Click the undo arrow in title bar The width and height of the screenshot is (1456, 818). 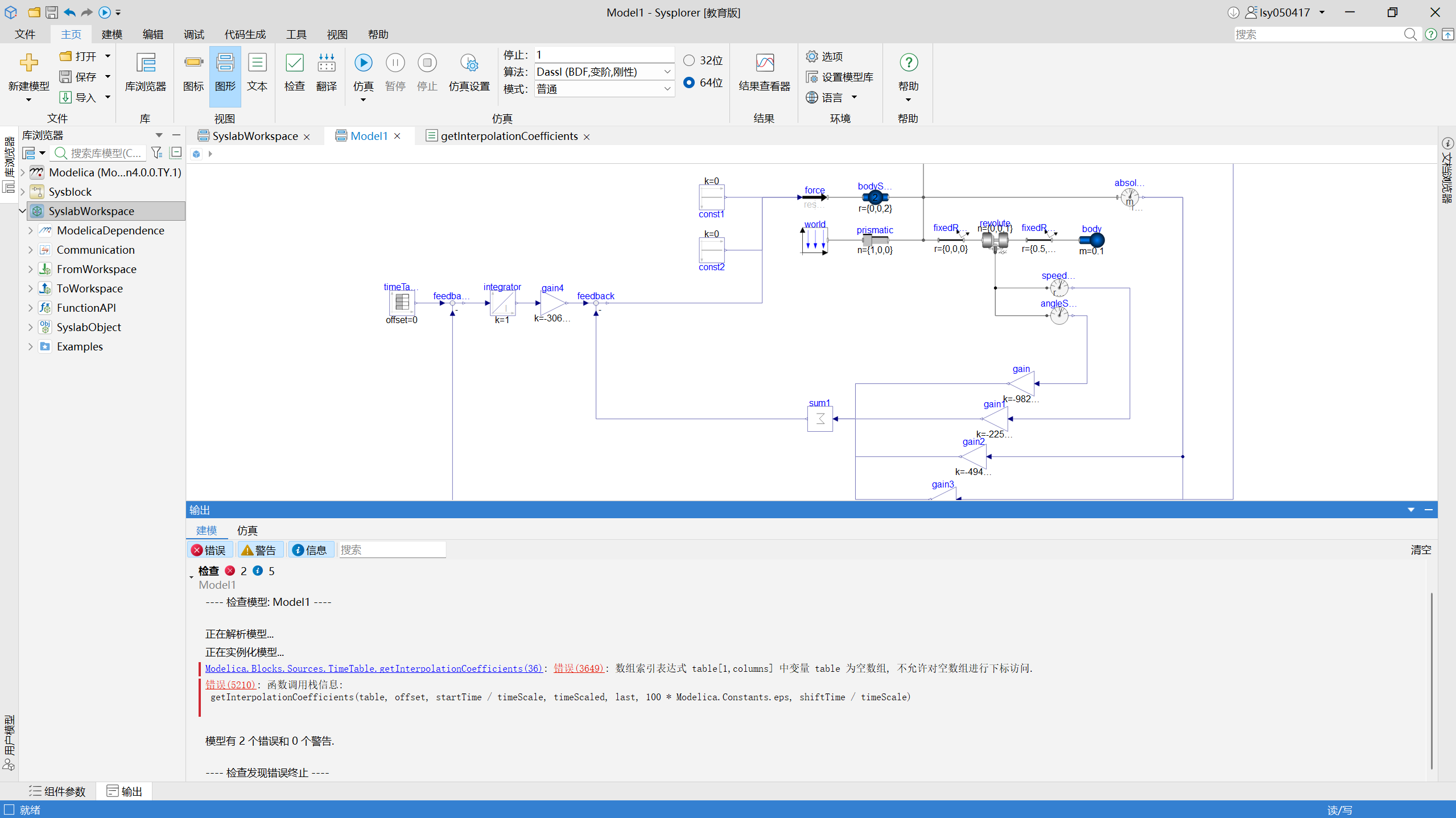point(69,12)
